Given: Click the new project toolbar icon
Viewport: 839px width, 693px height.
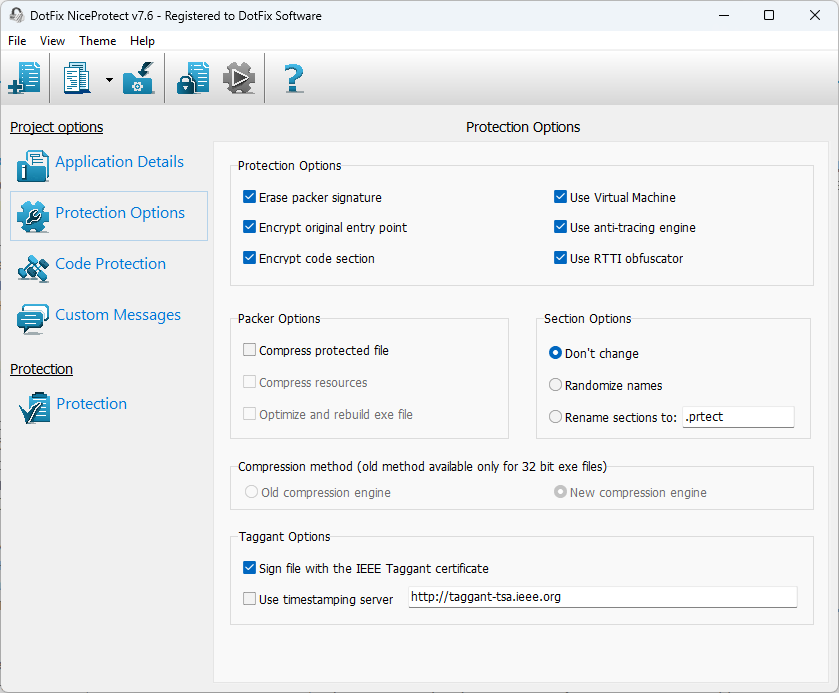Looking at the screenshot, I should [x=25, y=78].
